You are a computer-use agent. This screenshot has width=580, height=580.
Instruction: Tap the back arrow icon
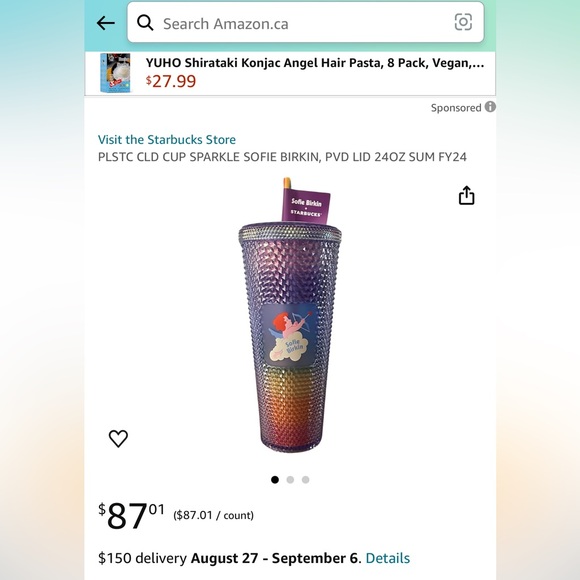tap(106, 23)
